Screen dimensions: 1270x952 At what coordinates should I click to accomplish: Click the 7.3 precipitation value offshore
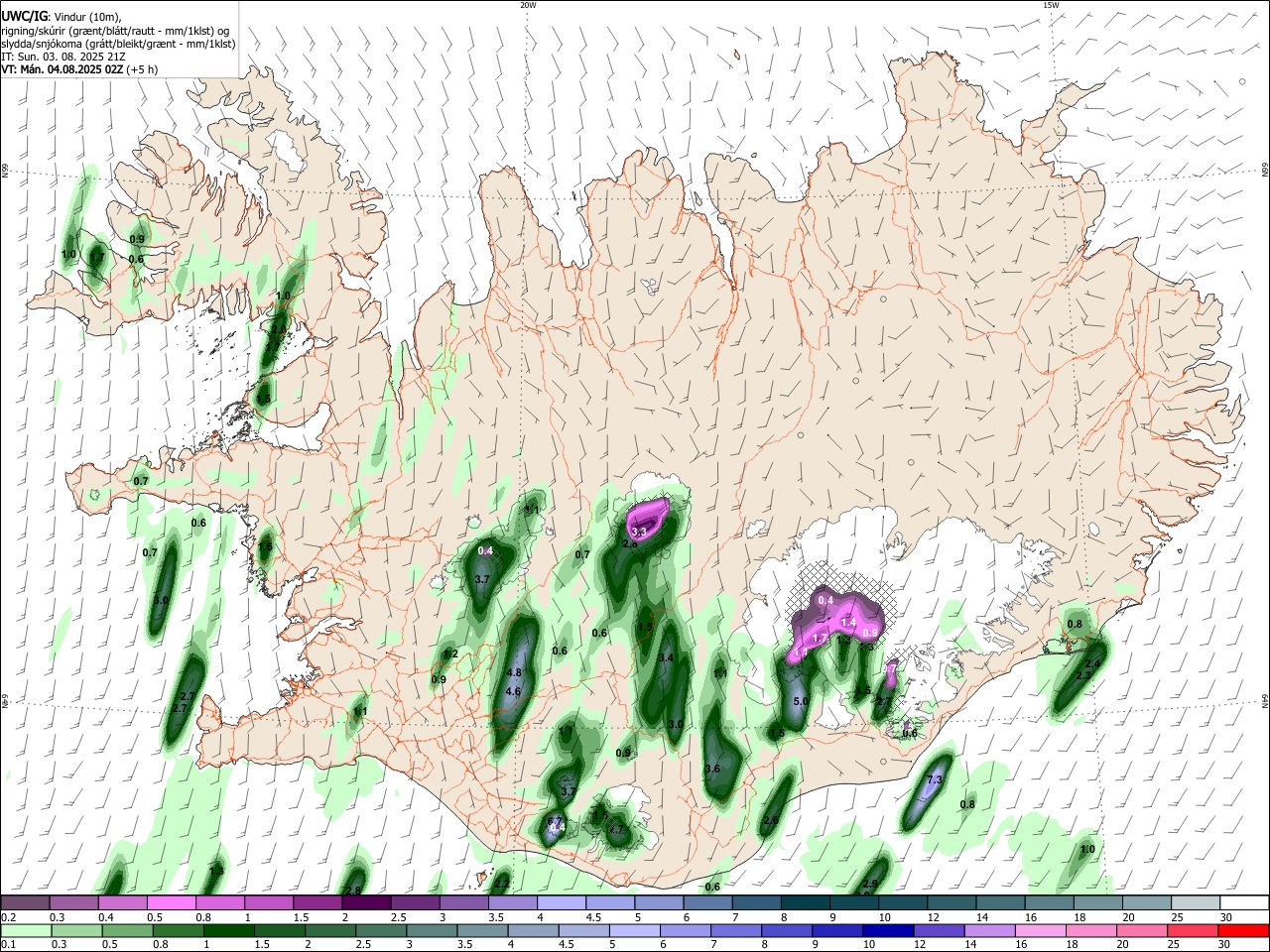(934, 780)
